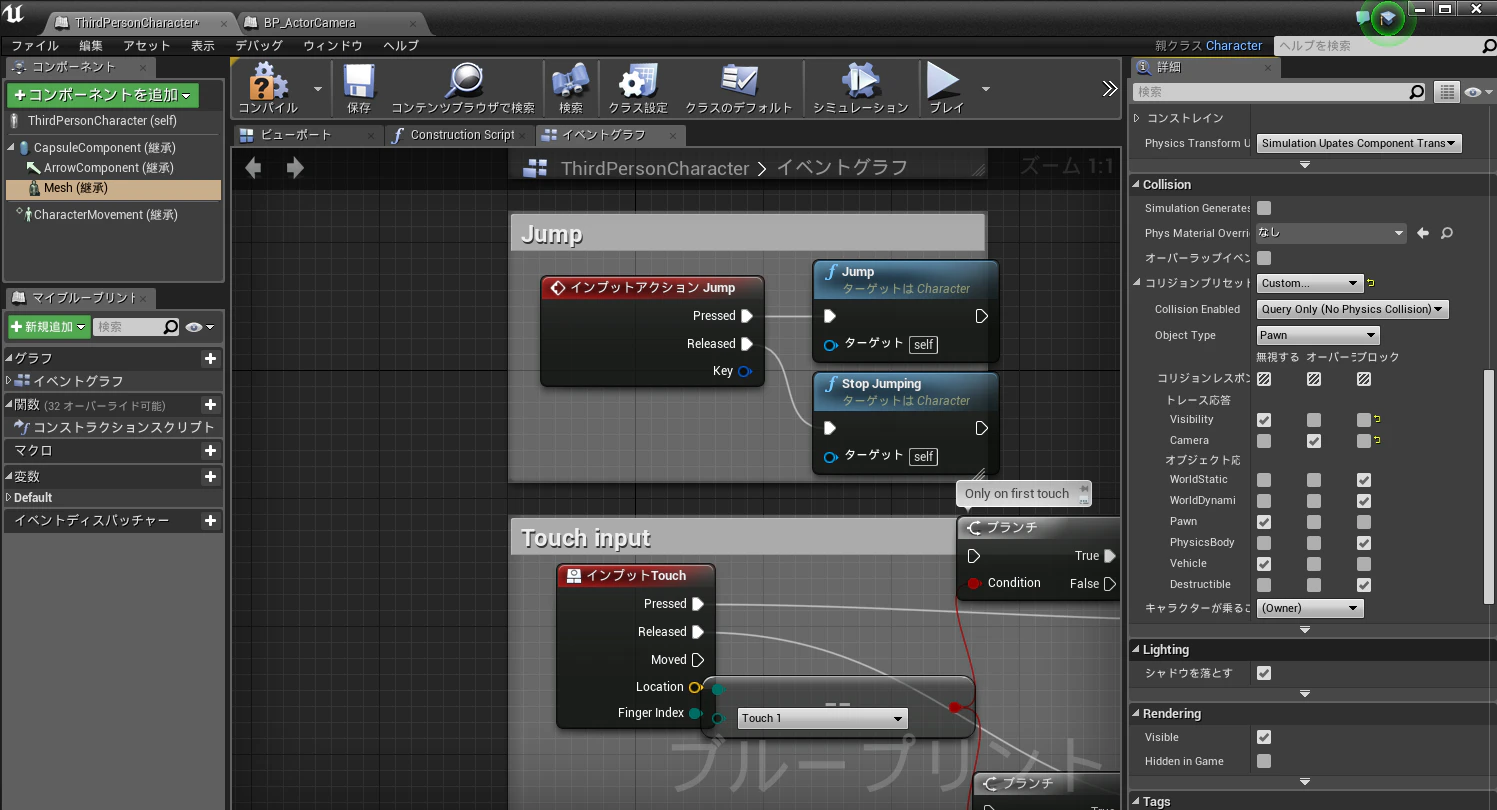Click the Save (保存) floppy disk icon
Image resolution: width=1497 pixels, height=810 pixels.
[x=358, y=82]
